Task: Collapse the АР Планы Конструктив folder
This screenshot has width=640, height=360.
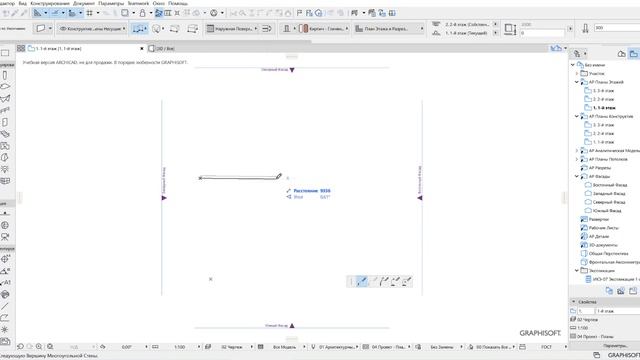Action: pyautogui.click(x=577, y=116)
